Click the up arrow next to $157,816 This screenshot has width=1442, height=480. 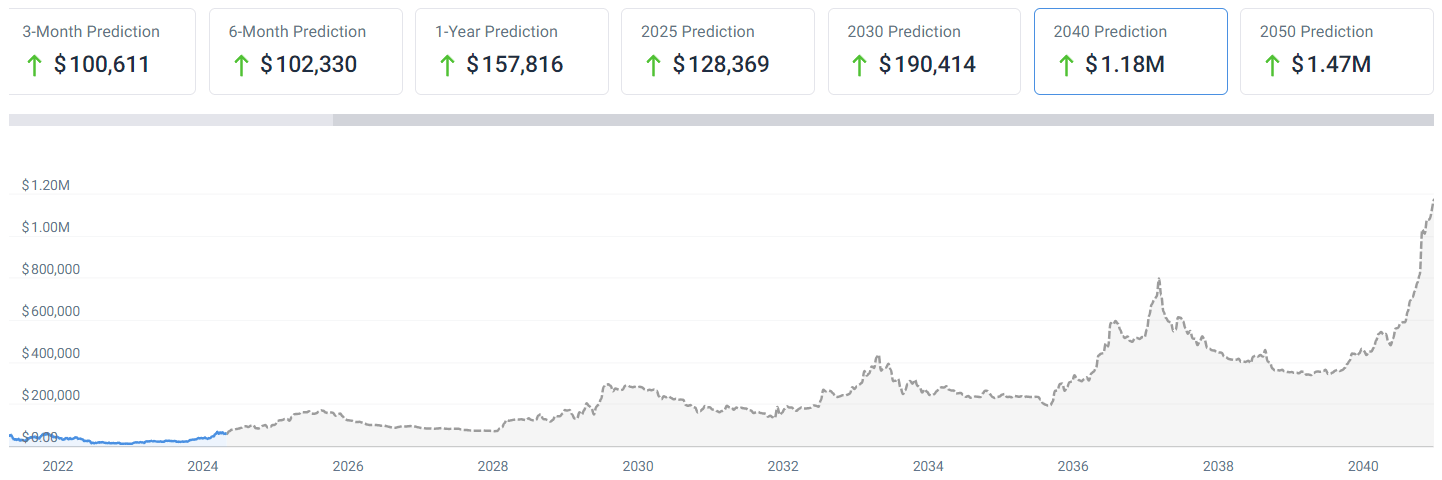pyautogui.click(x=446, y=66)
